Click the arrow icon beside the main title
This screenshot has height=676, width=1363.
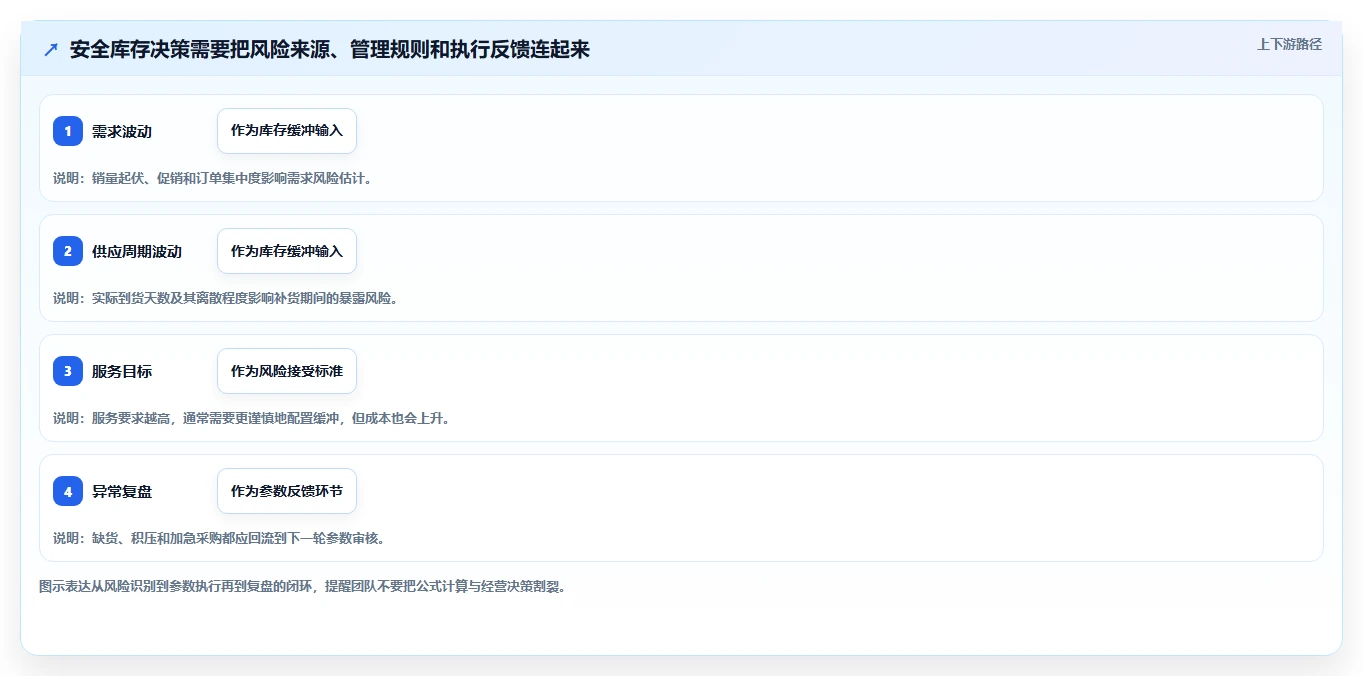51,50
